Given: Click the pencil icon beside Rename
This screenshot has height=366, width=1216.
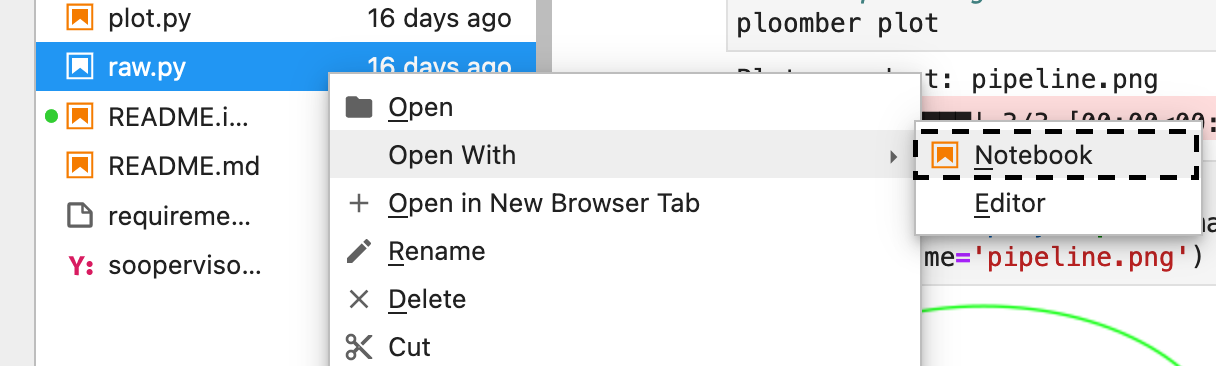Looking at the screenshot, I should [x=358, y=251].
